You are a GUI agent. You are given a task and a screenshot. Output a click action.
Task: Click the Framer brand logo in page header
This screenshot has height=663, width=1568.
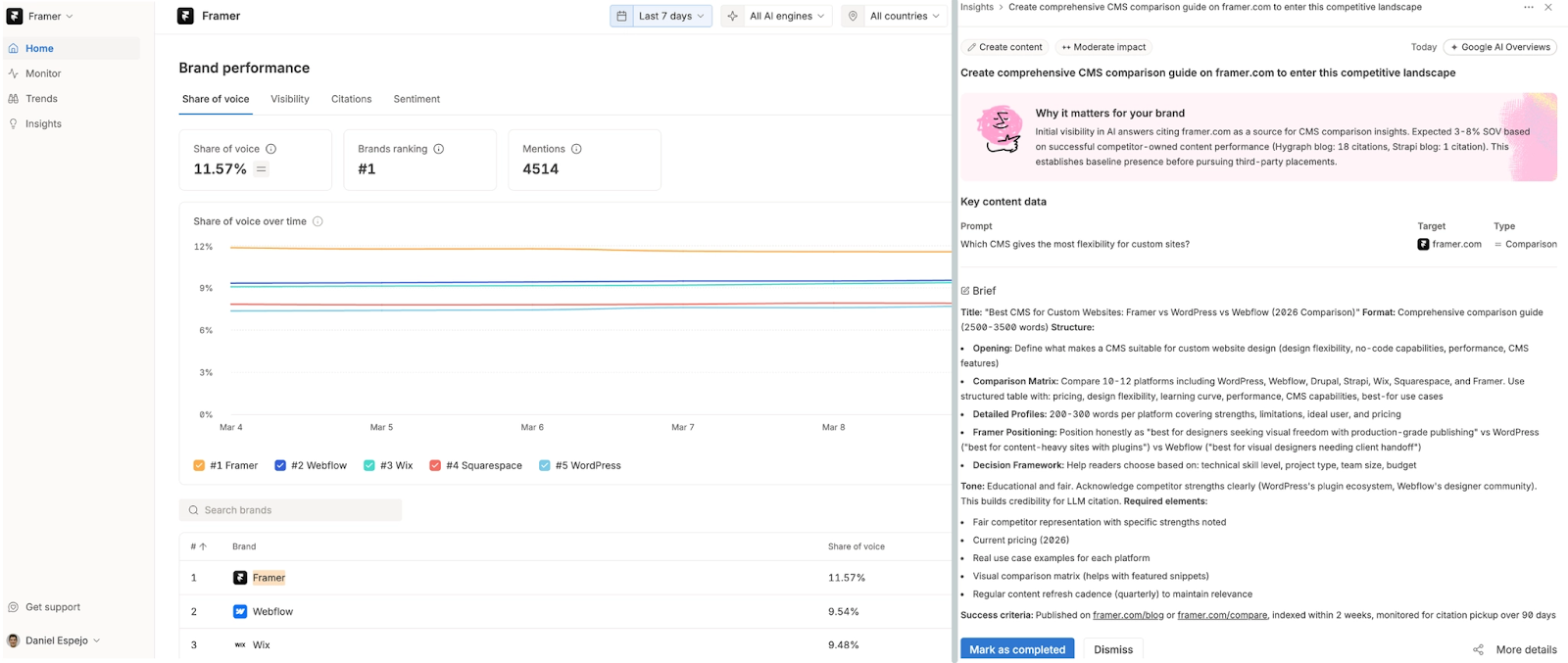[x=185, y=16]
